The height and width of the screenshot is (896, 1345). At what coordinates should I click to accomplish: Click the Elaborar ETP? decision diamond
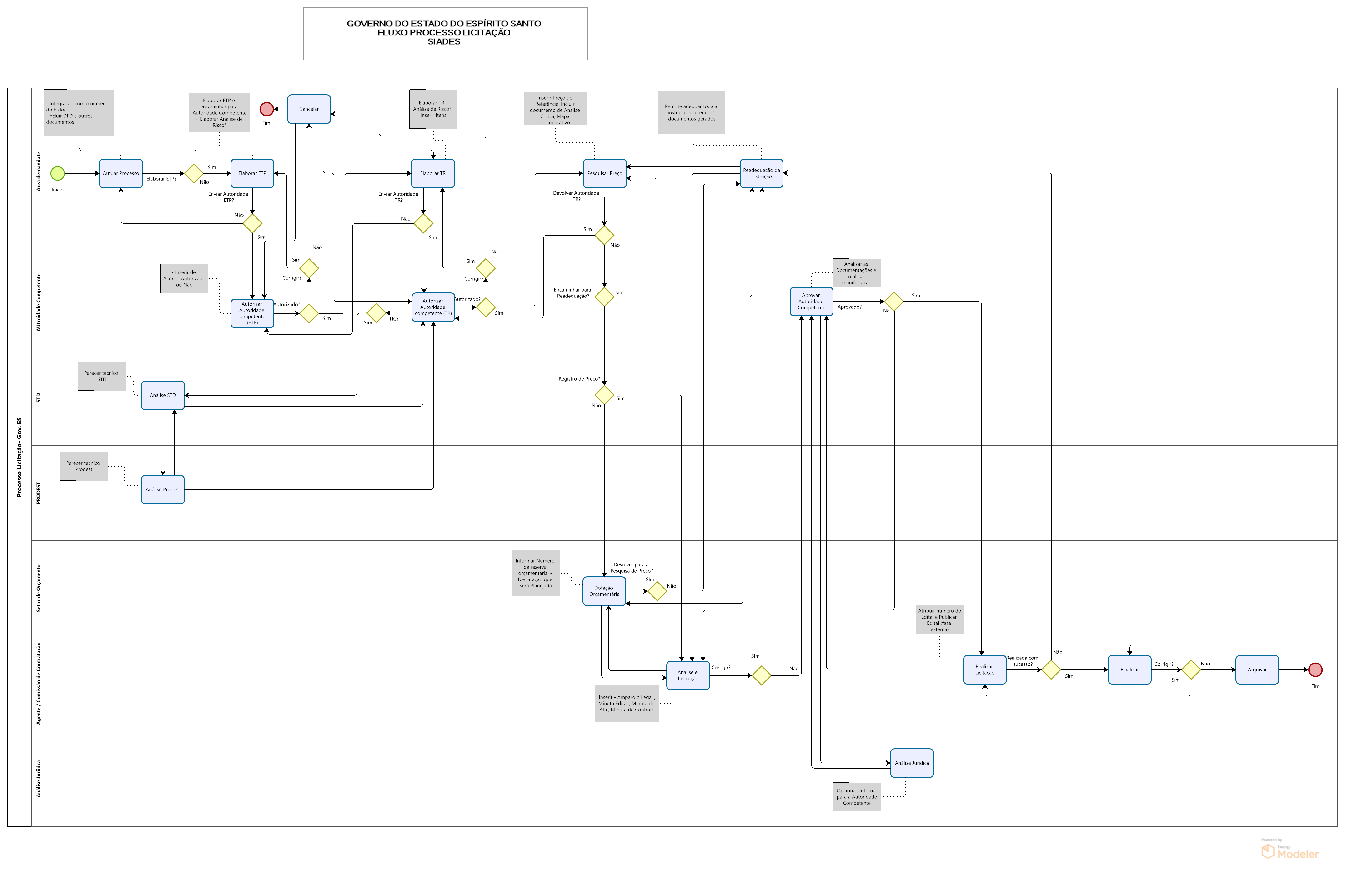click(x=194, y=173)
